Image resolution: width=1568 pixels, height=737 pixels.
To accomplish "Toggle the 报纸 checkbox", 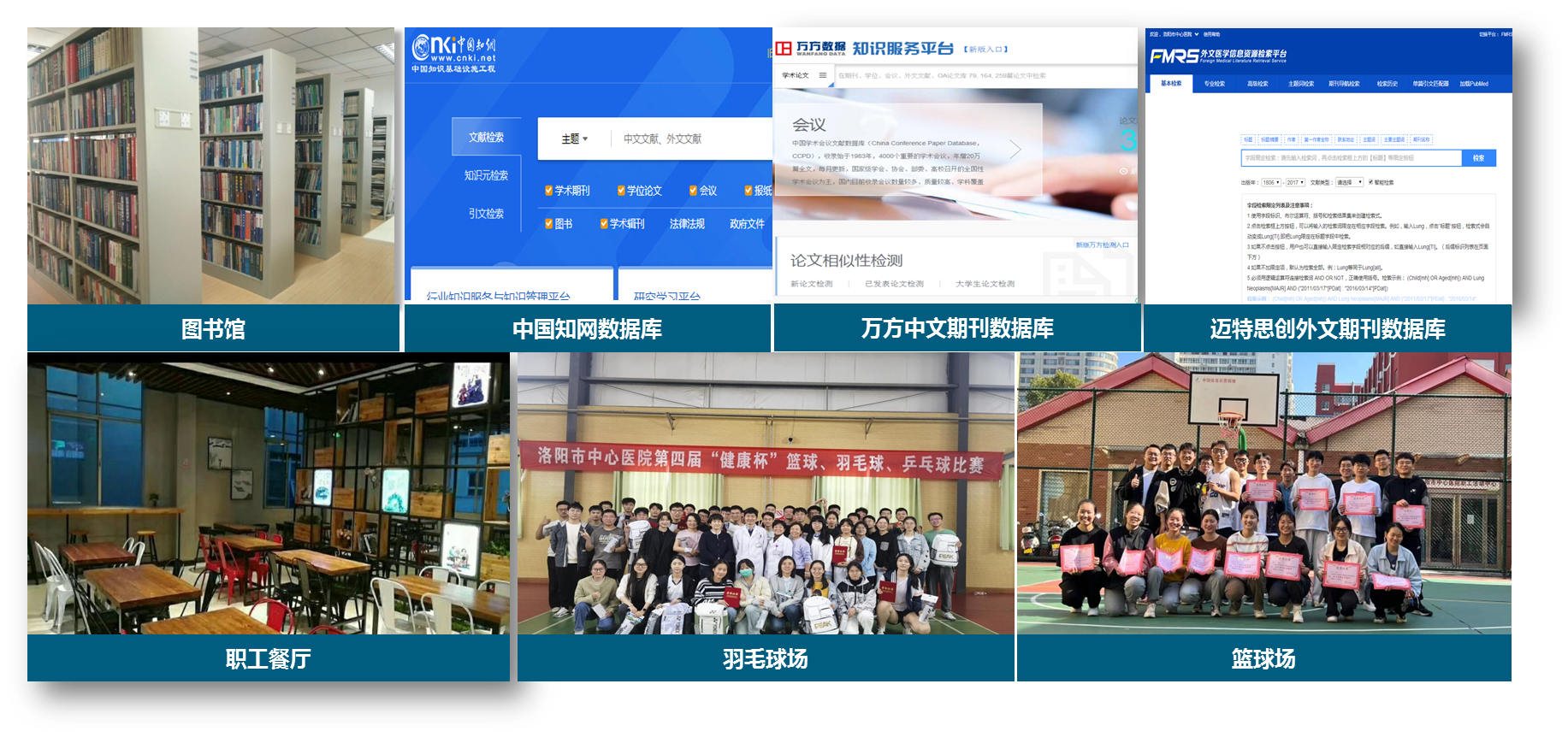I will [748, 191].
